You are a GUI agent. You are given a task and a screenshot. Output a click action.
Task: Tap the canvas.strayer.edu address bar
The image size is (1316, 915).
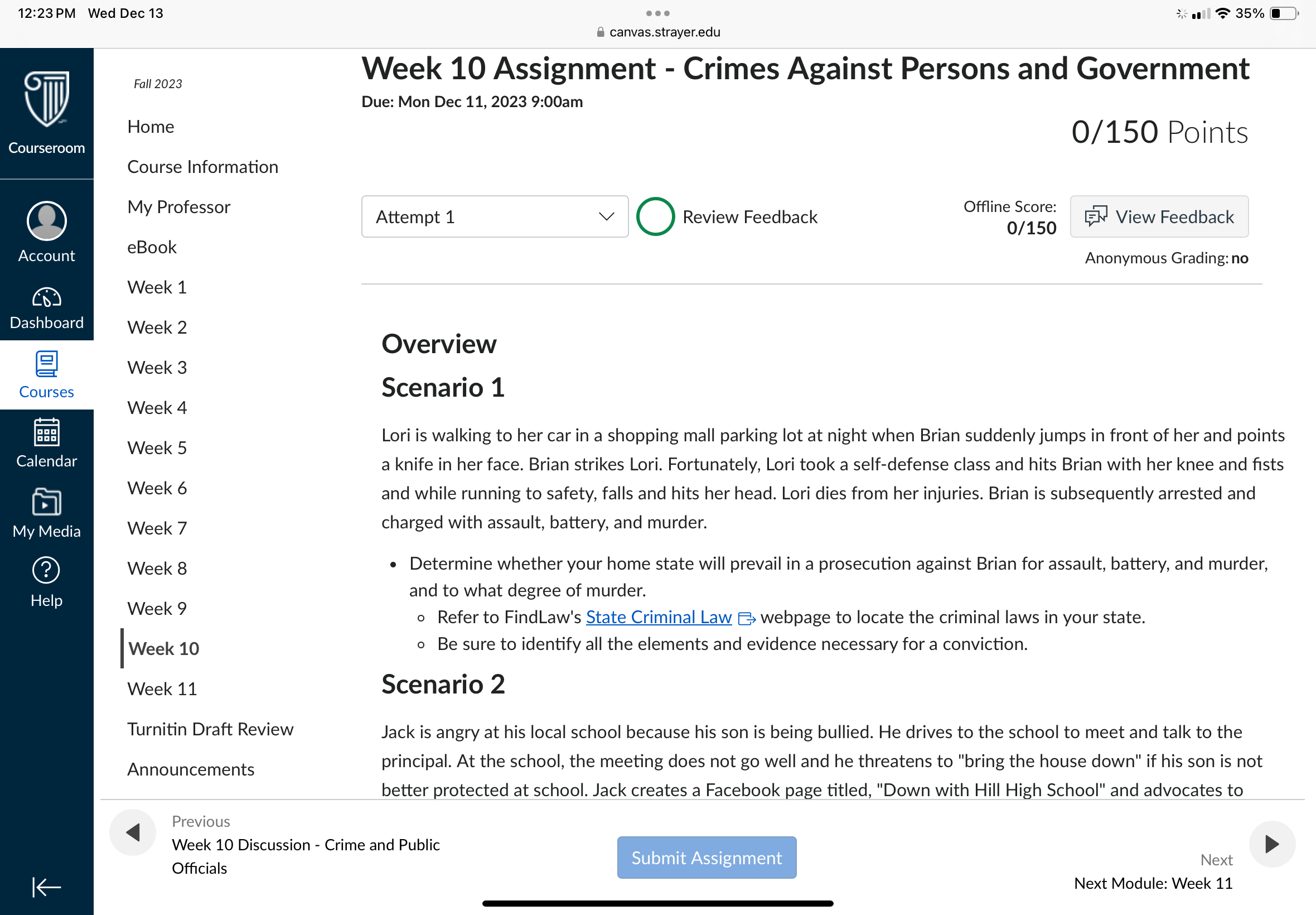[x=657, y=32]
